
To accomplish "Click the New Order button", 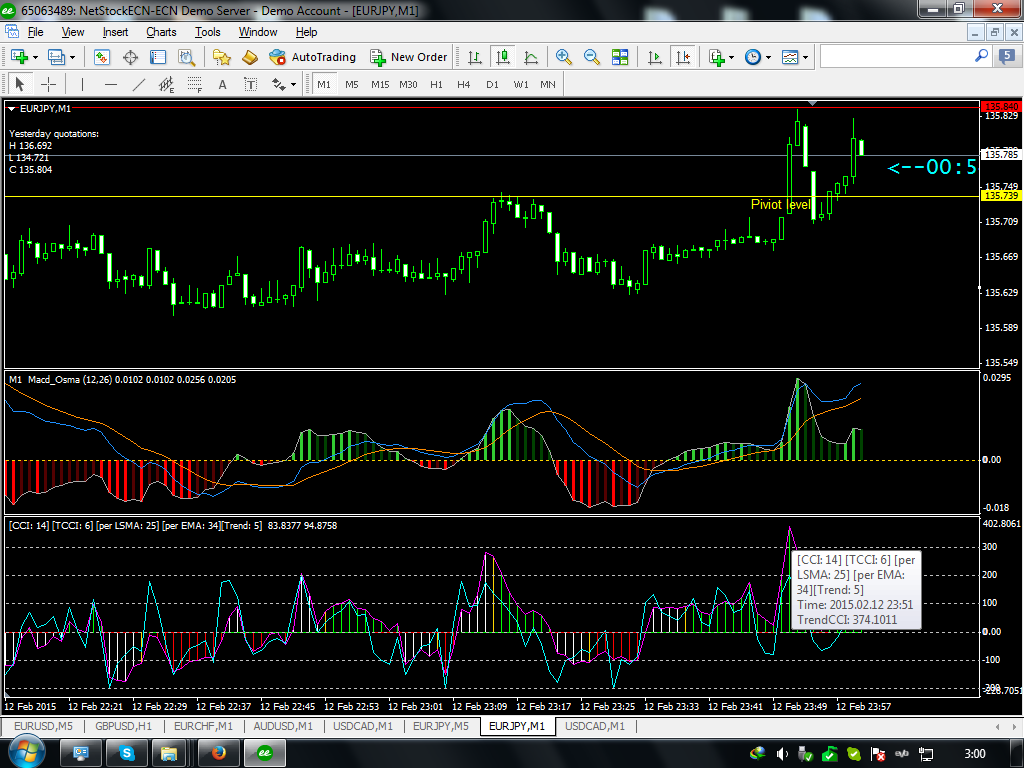I will pyautogui.click(x=408, y=57).
